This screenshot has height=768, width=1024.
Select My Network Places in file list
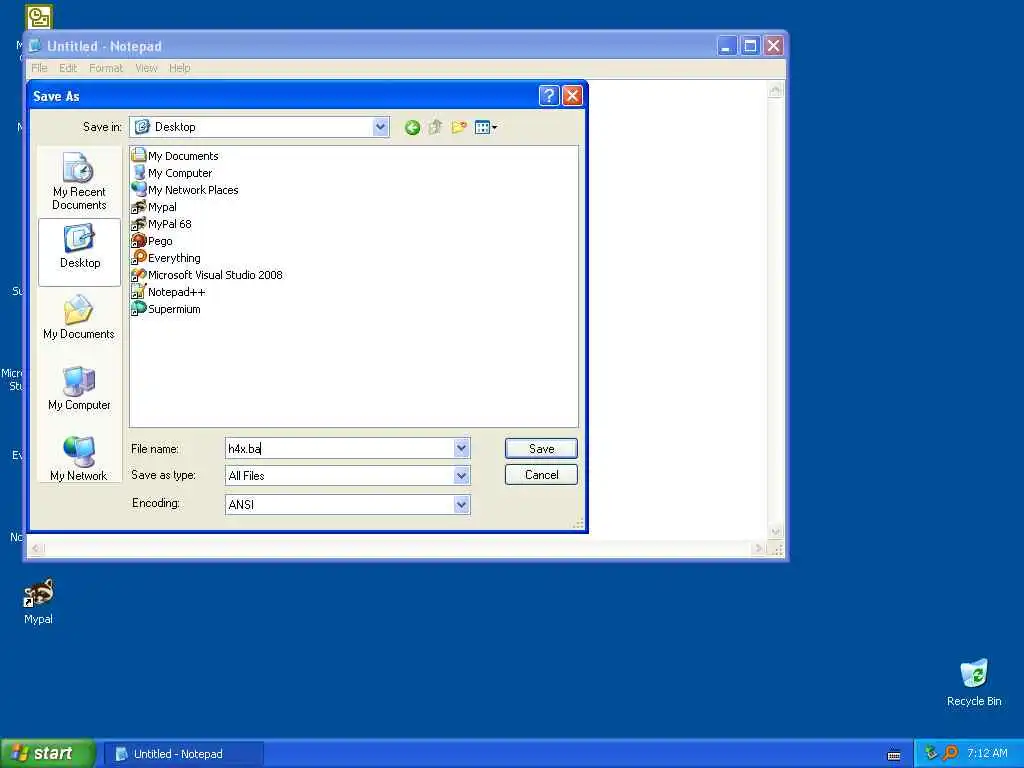(x=185, y=189)
